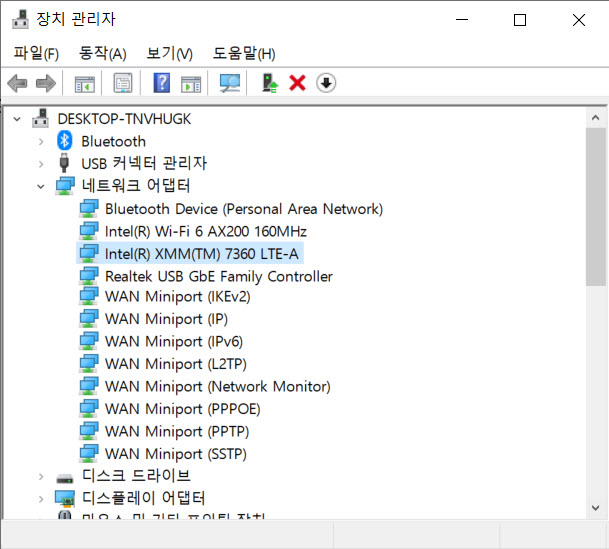609x549 pixels.
Task: Select the 네트워크 어댑터 label
Action: (136, 186)
